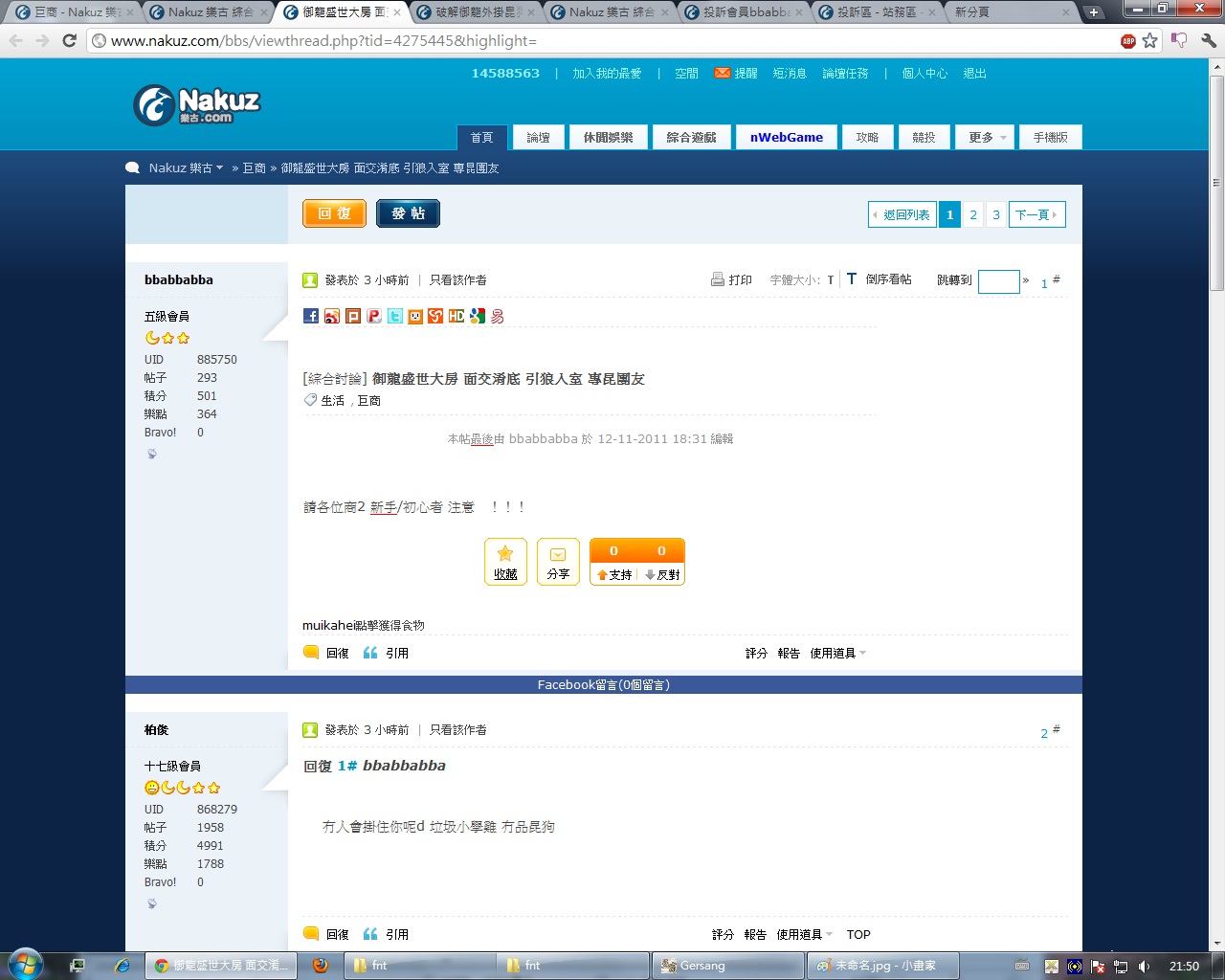This screenshot has width=1225, height=980.
Task: Open the 個人中心 link
Action: coord(924,74)
